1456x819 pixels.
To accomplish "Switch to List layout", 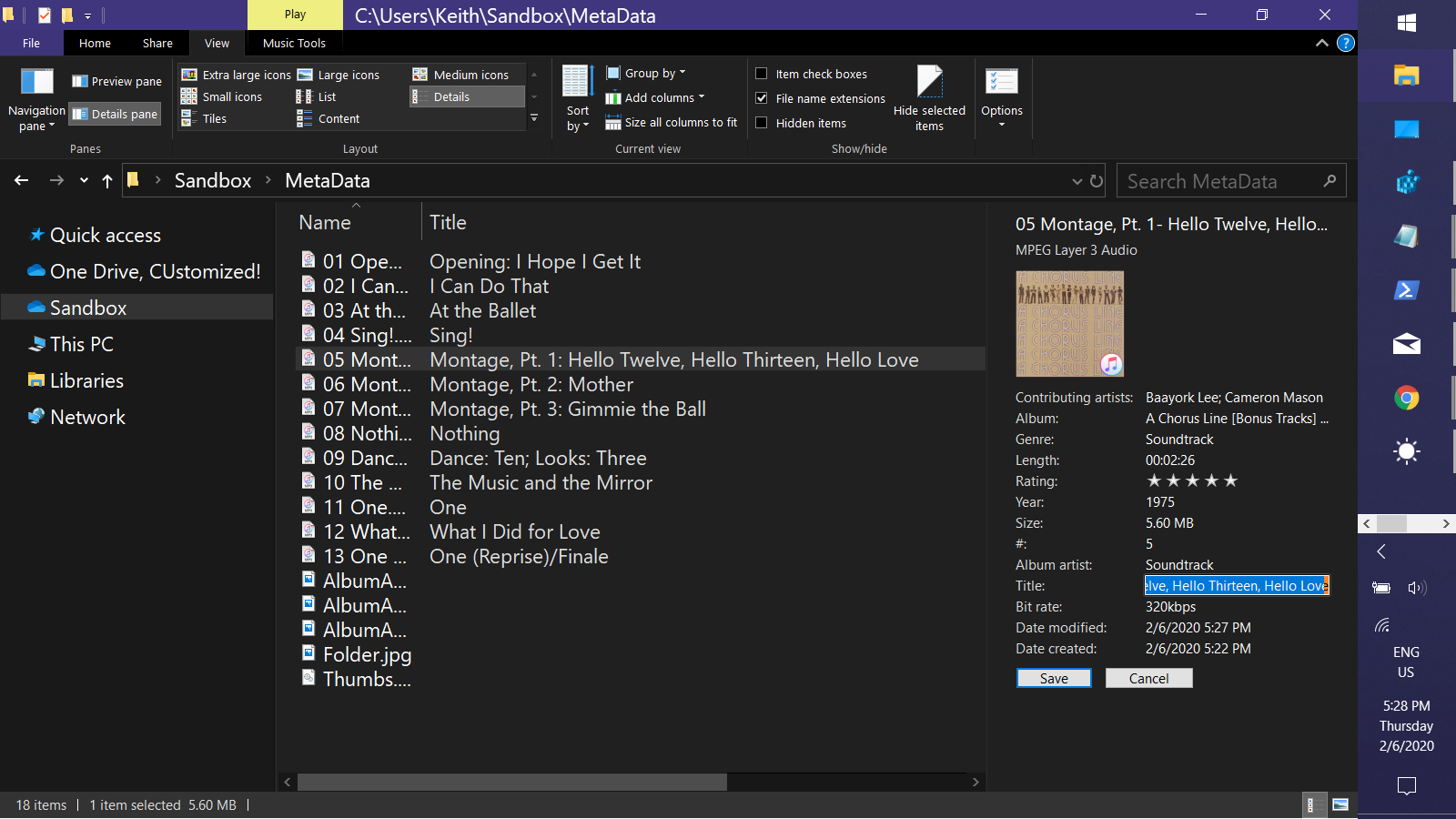I will click(x=317, y=96).
